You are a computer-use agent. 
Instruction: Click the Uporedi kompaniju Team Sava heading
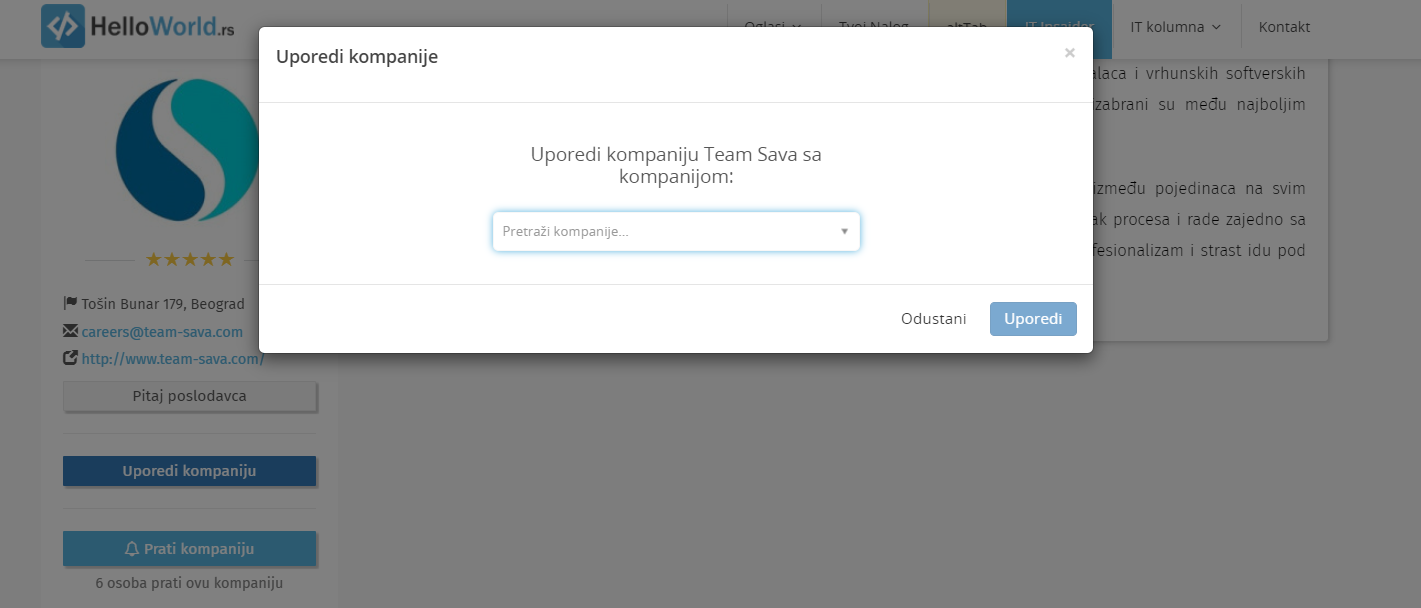pos(676,166)
